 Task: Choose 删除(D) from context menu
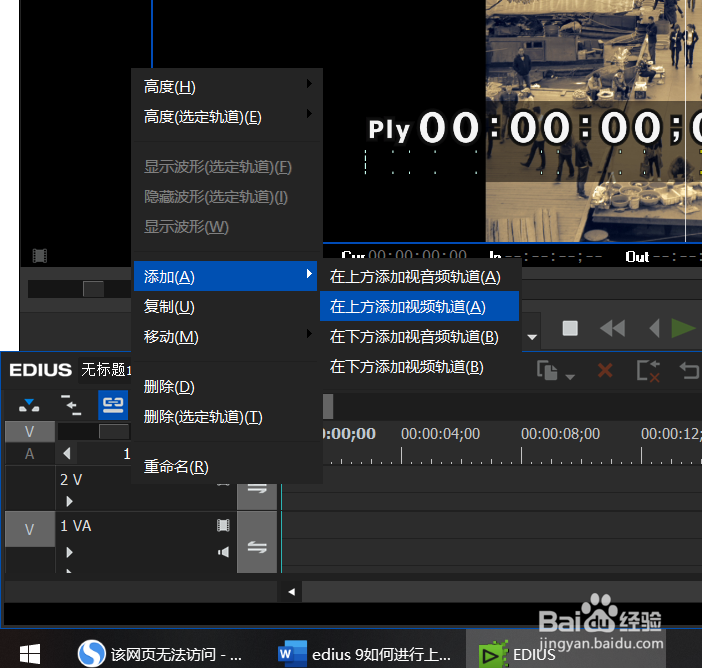pyautogui.click(x=226, y=386)
